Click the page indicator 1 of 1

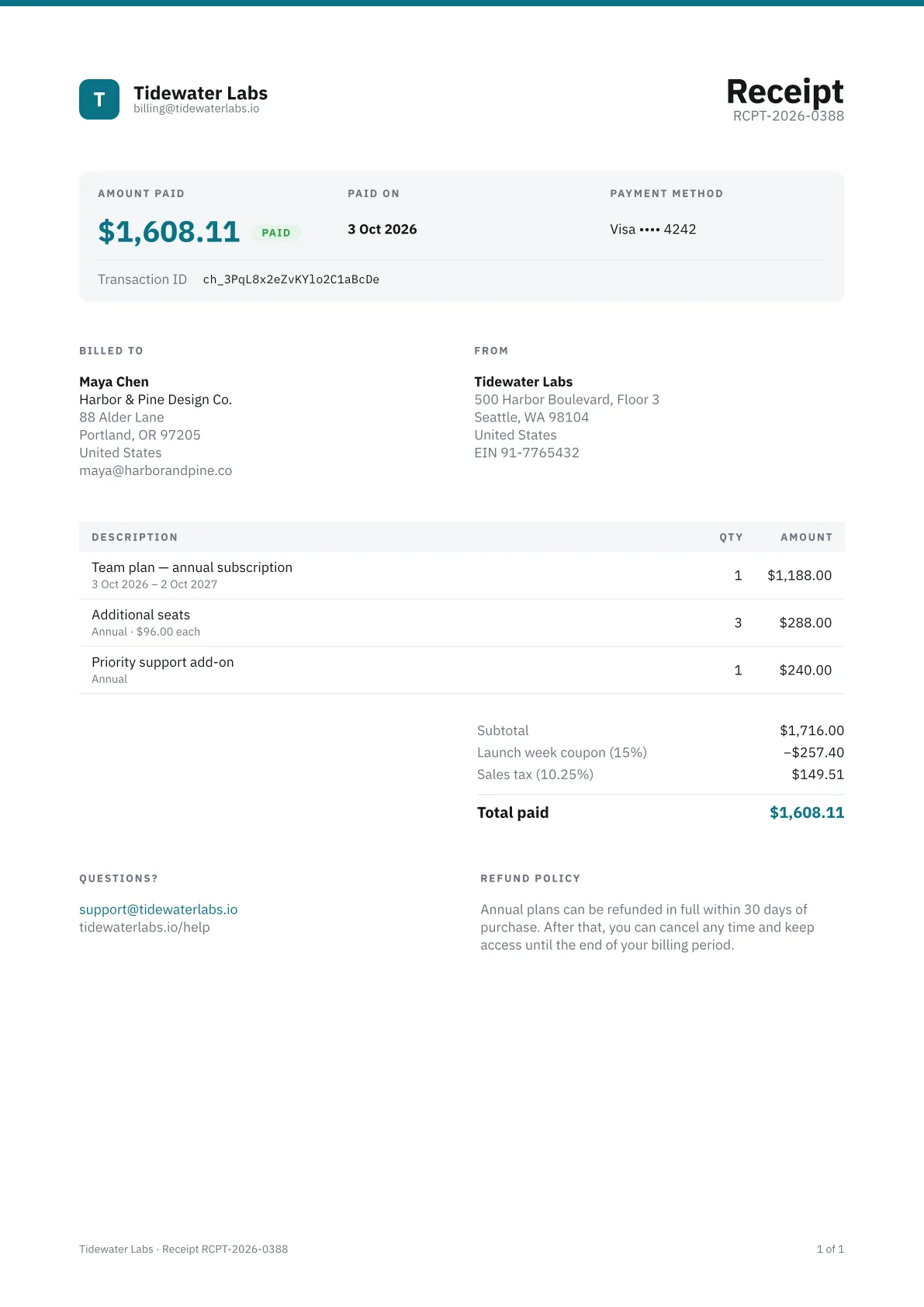click(x=830, y=1250)
